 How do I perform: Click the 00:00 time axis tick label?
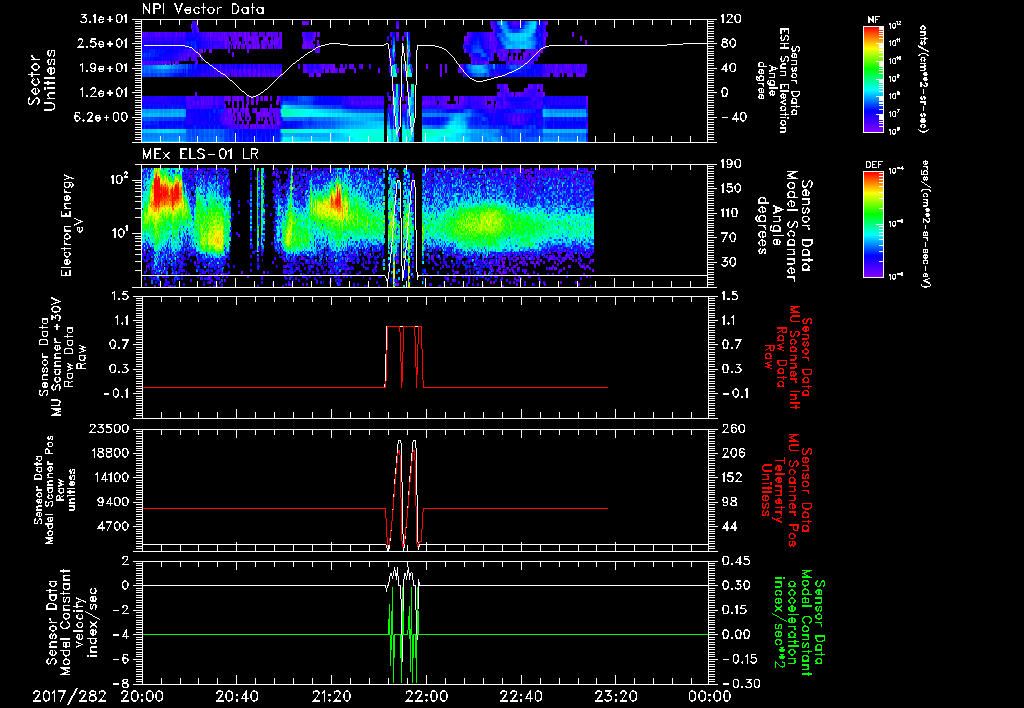pos(710,696)
